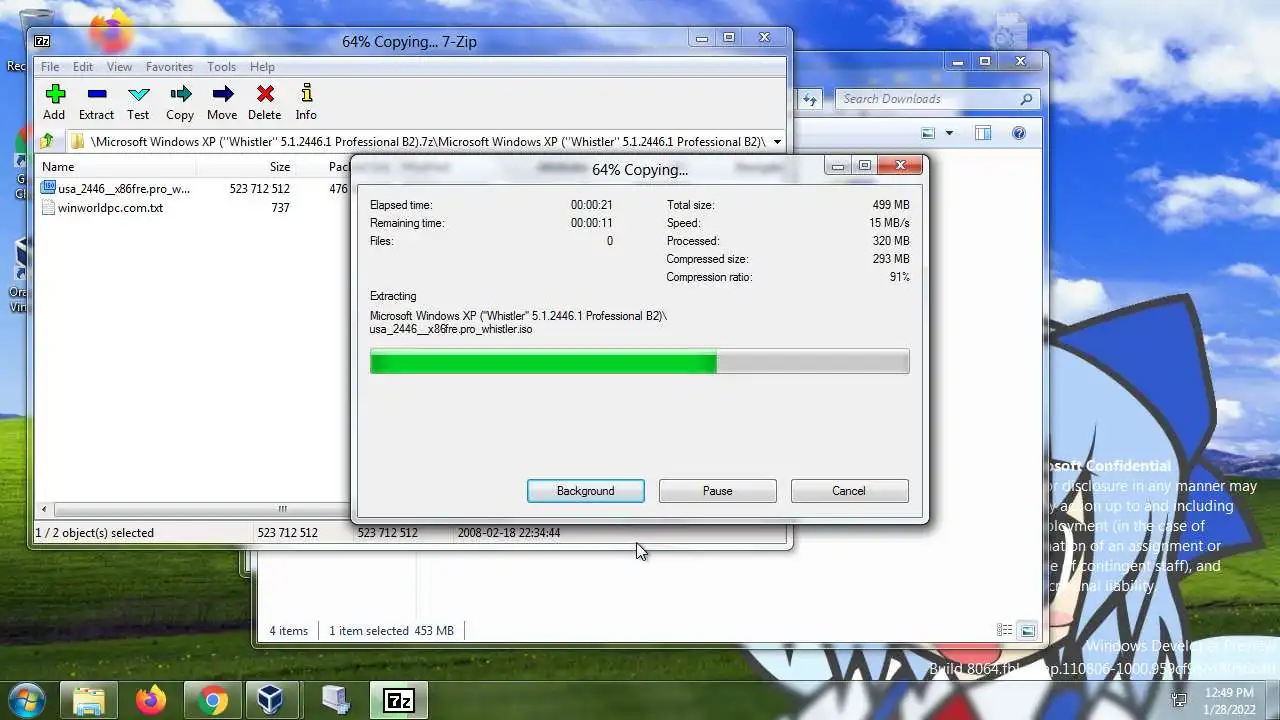Click the Move toolbar icon
Viewport: 1280px width, 720px height.
[222, 94]
